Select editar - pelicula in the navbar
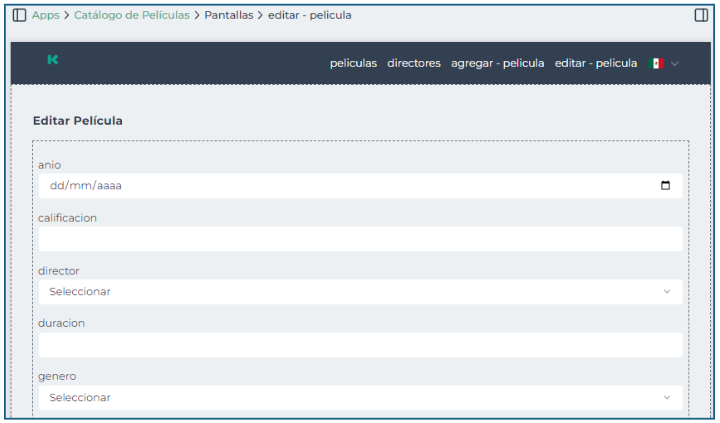The height and width of the screenshot is (423, 720). 595,63
